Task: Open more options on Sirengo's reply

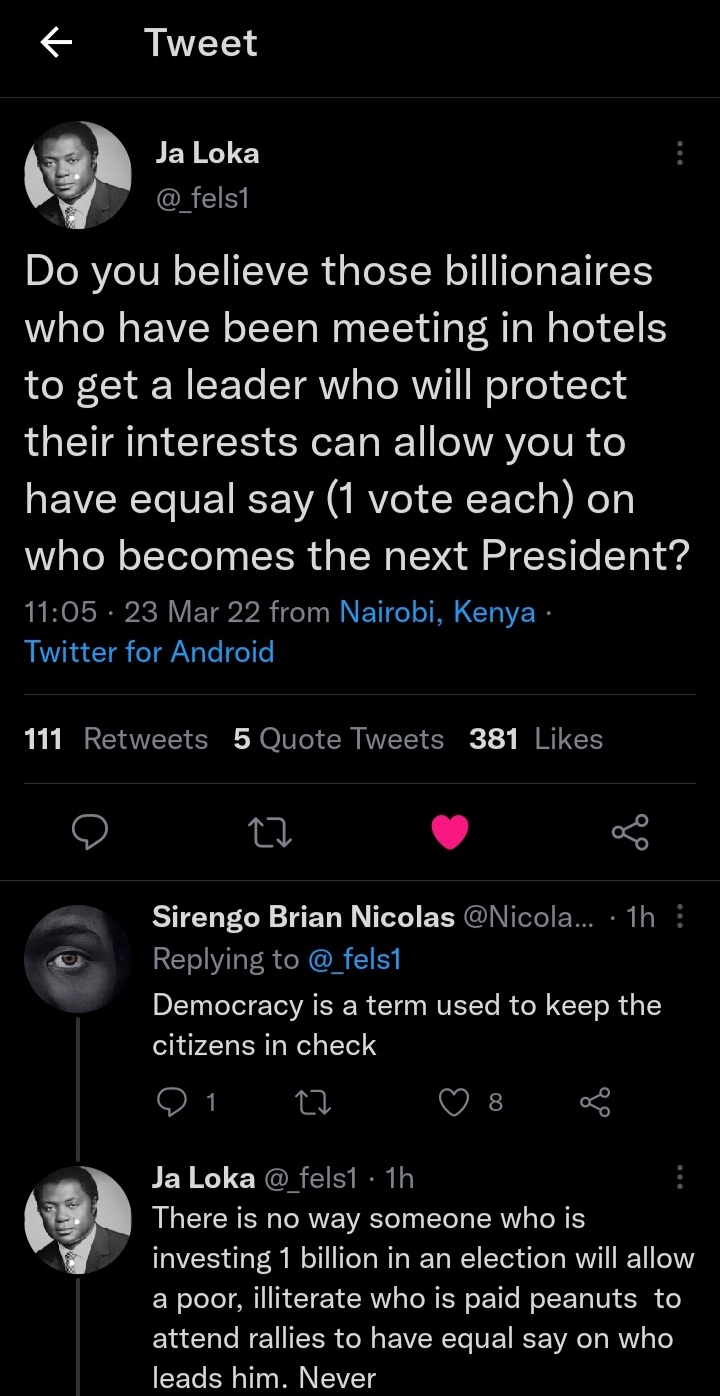Action: [x=681, y=916]
